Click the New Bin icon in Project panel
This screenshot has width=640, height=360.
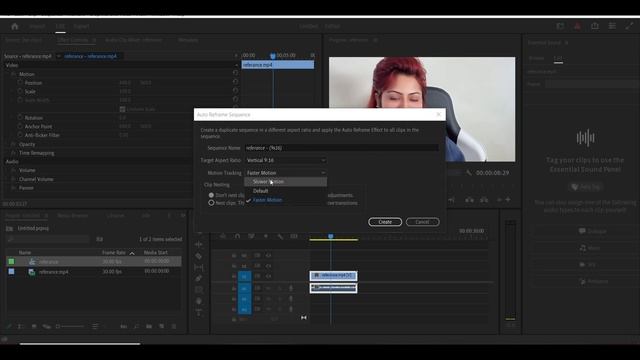tap(149, 327)
